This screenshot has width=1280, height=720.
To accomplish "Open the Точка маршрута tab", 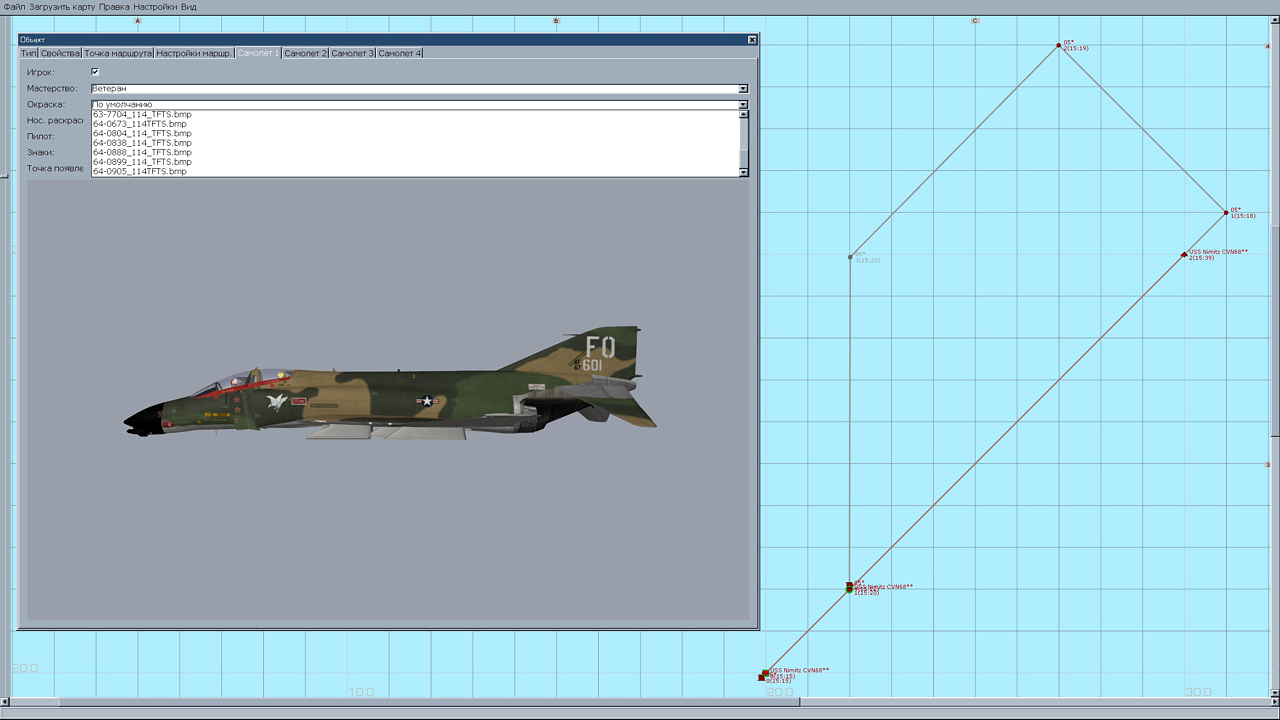I will click(118, 53).
